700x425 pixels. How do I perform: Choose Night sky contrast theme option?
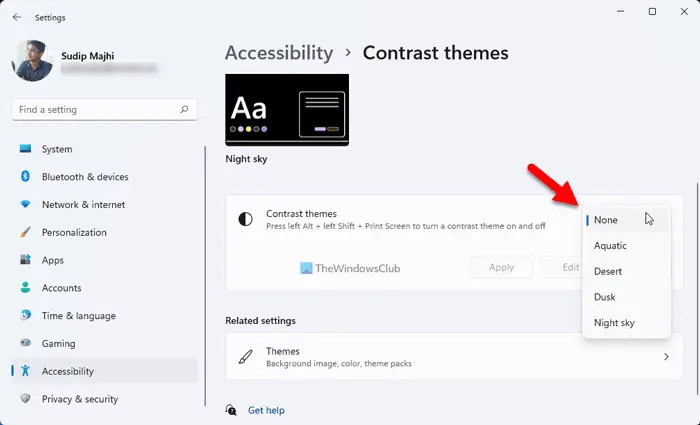614,323
